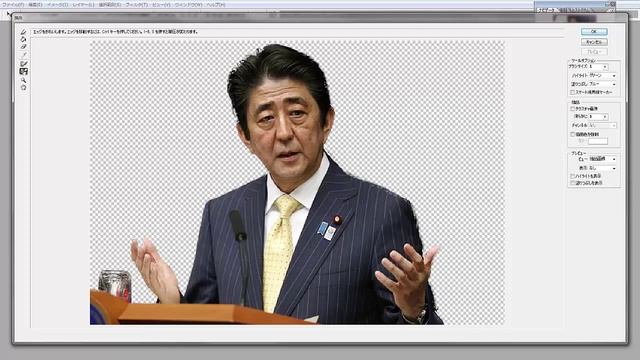
Task: Select the Fill bucket tool
Action: (23, 40)
